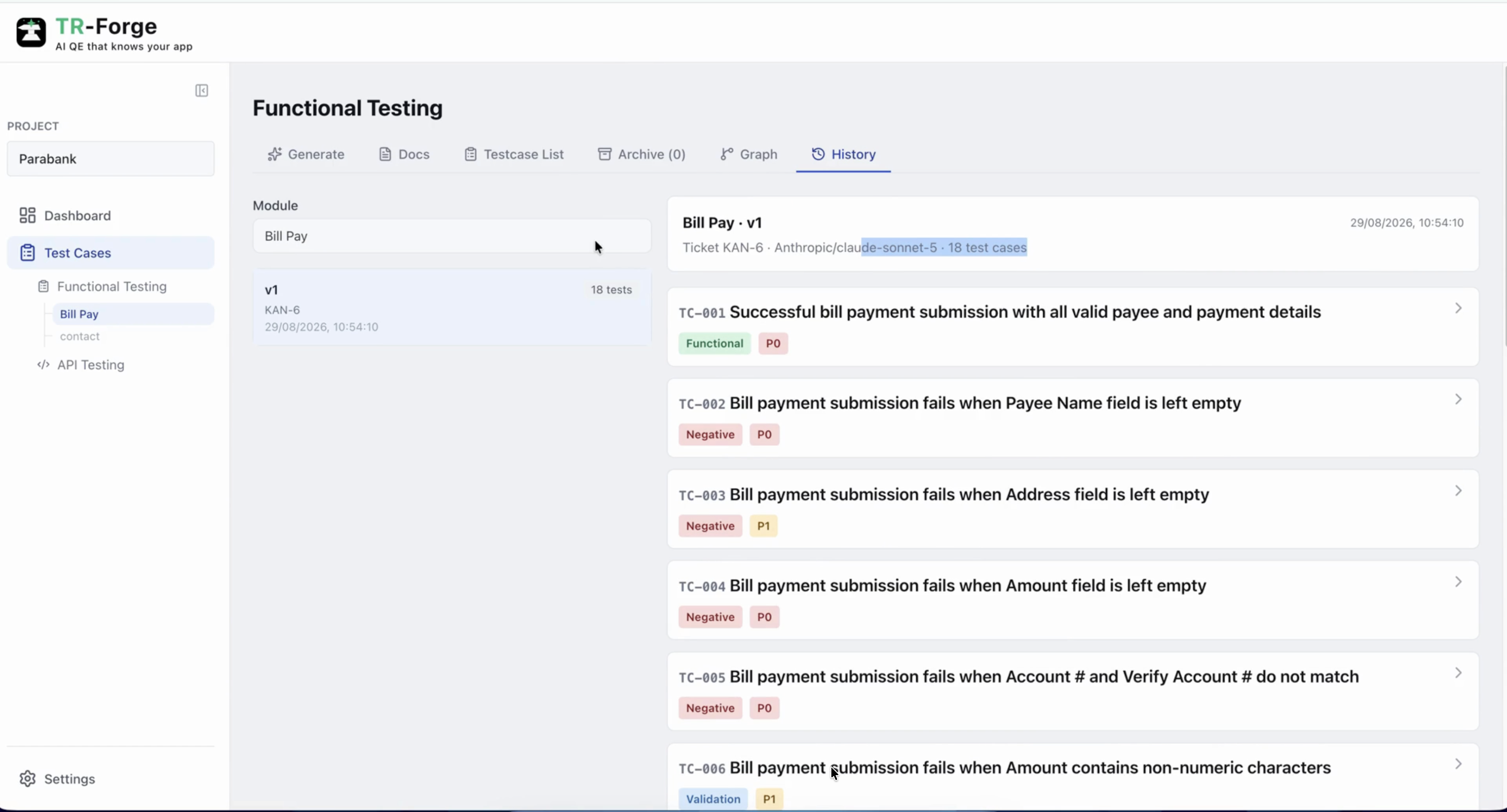Open TC-001 successful bill payment test case
The width and height of the screenshot is (1507, 812).
click(1073, 327)
